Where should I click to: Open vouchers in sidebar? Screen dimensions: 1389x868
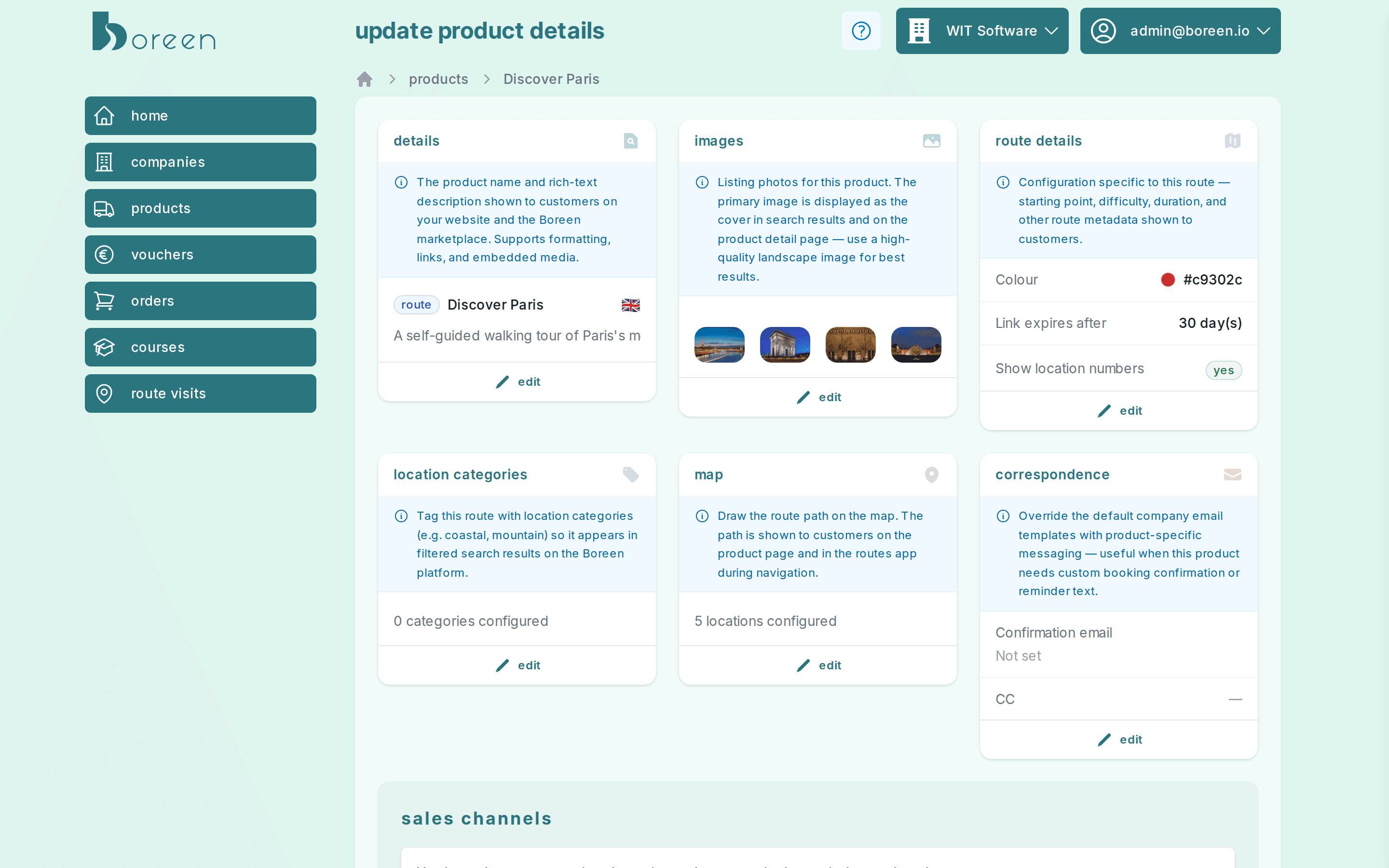click(x=200, y=254)
